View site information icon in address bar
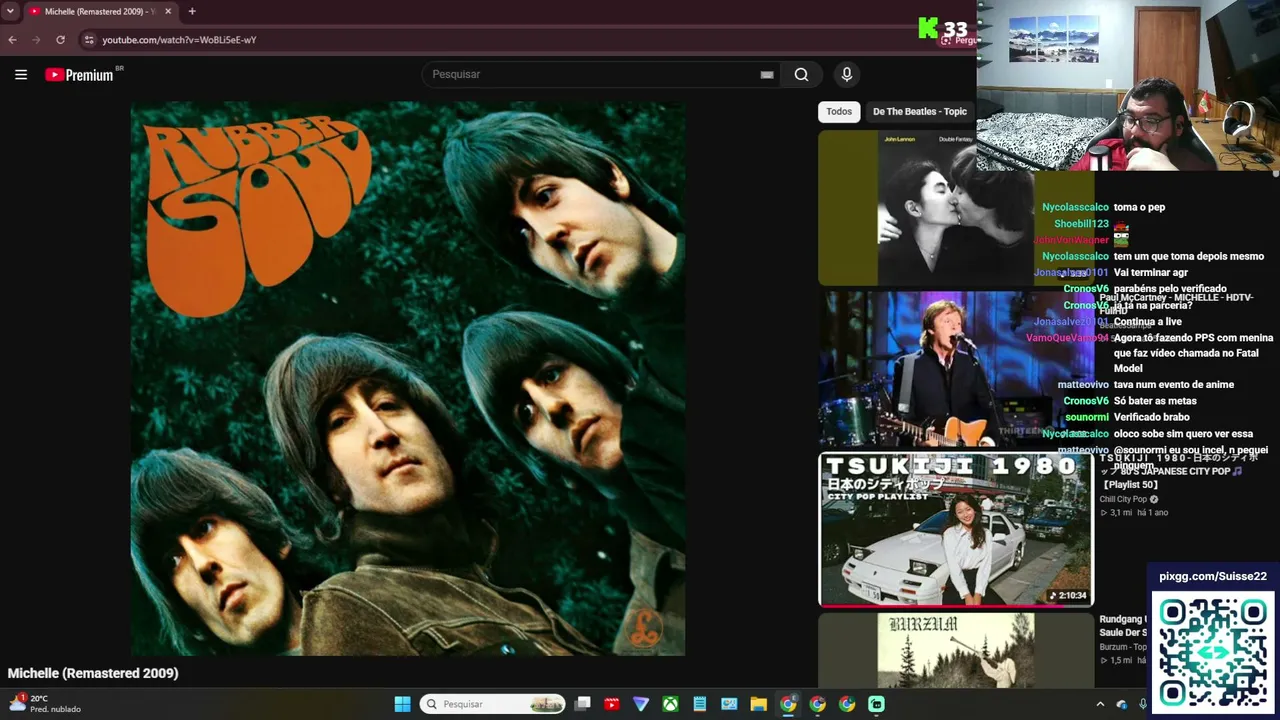The image size is (1280, 720). (89, 40)
